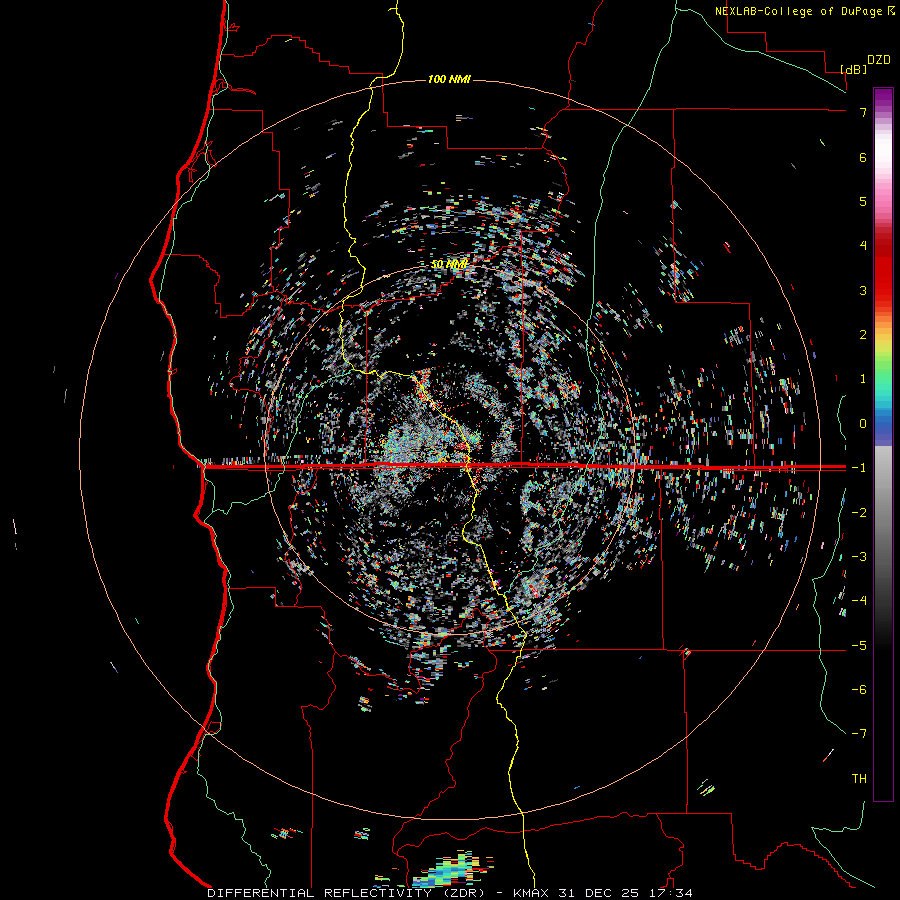
Task: Click the 6 value on the scale
Action: 863,157
